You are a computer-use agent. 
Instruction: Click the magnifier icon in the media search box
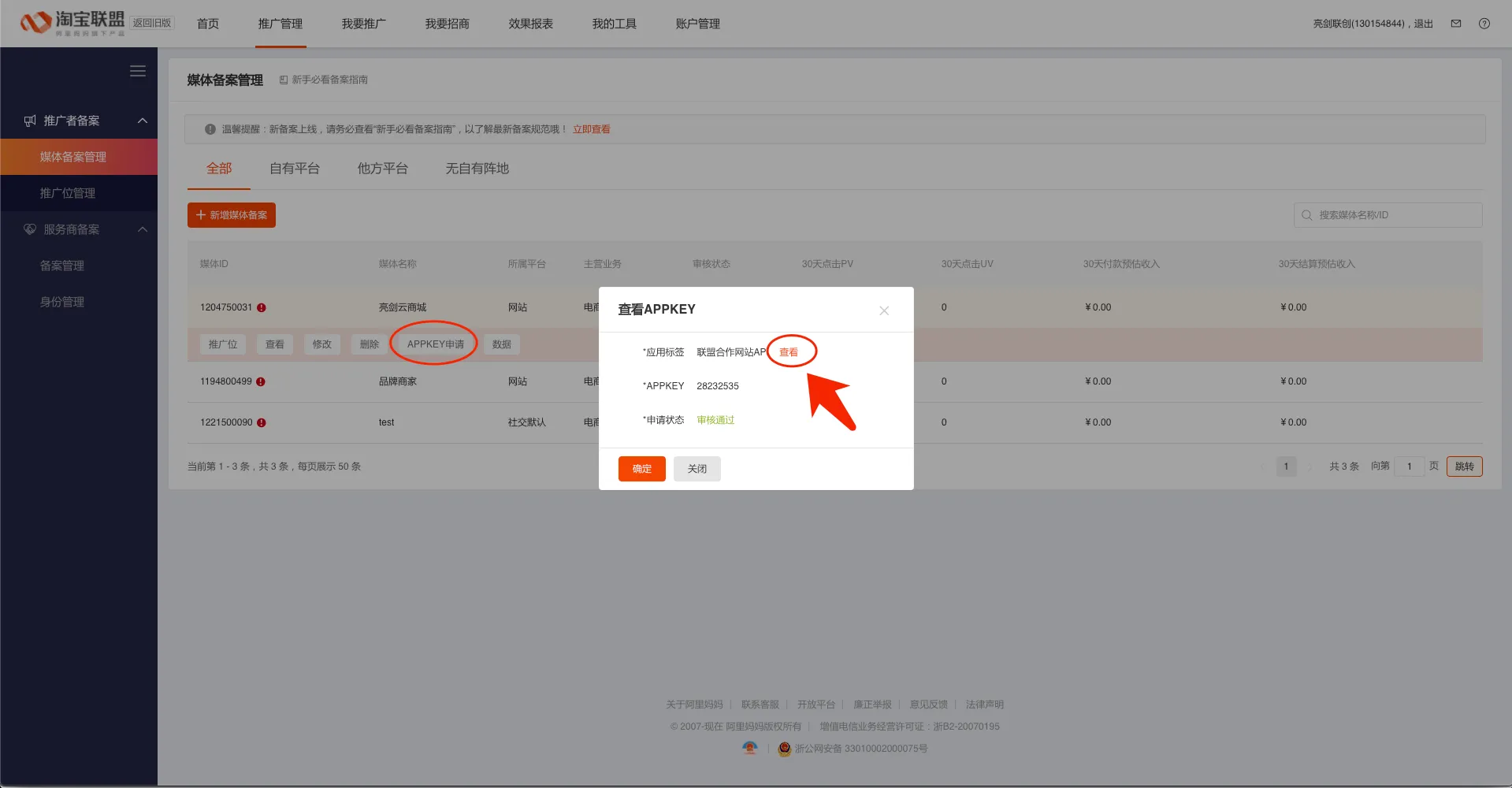(x=1307, y=215)
